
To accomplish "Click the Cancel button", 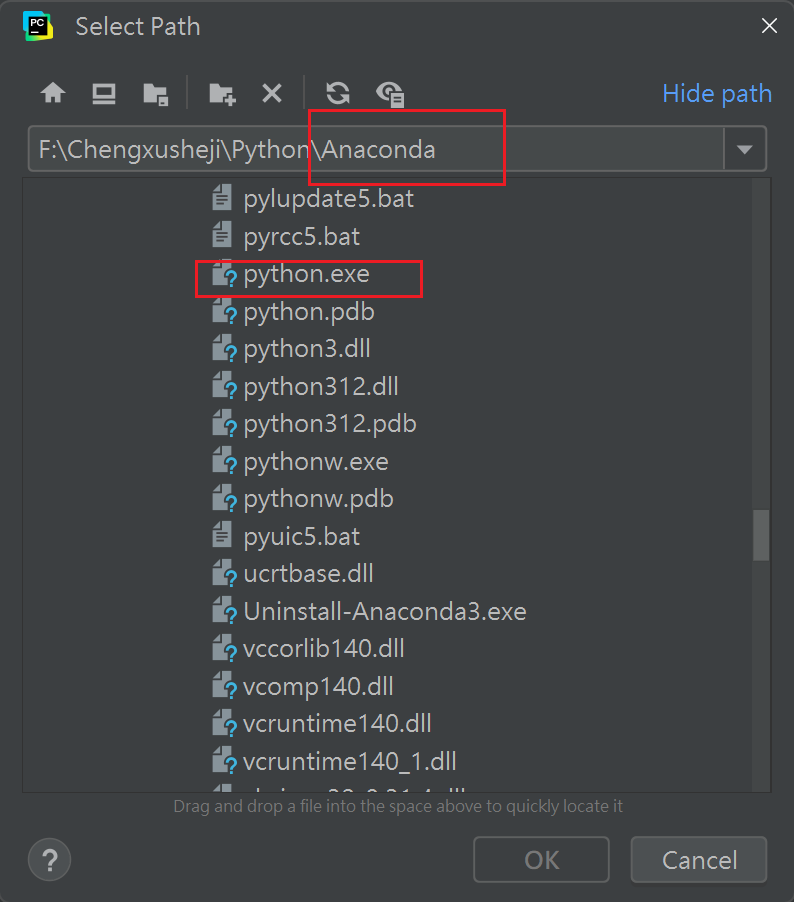I will tap(699, 860).
